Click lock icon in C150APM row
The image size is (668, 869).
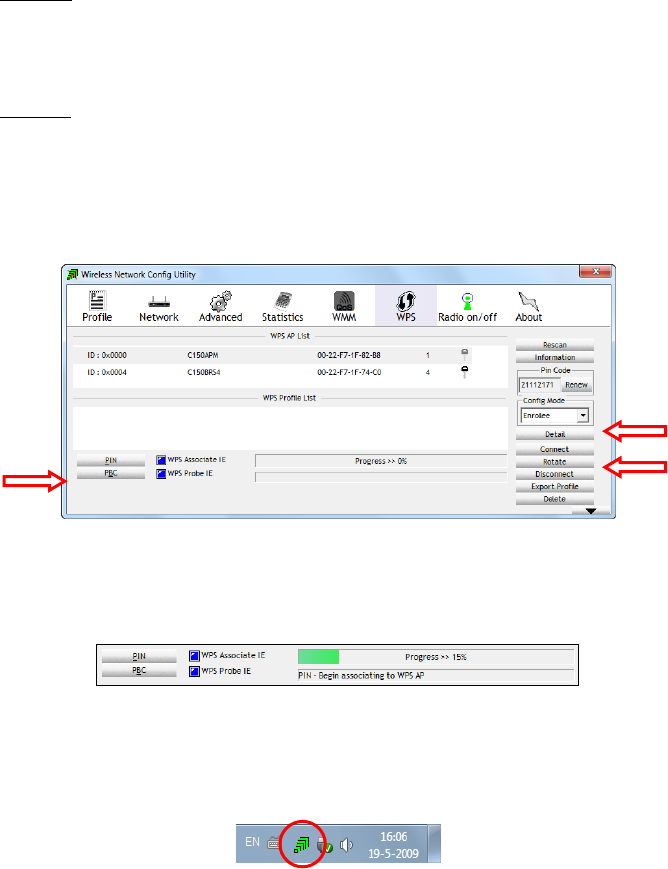pyautogui.click(x=465, y=355)
